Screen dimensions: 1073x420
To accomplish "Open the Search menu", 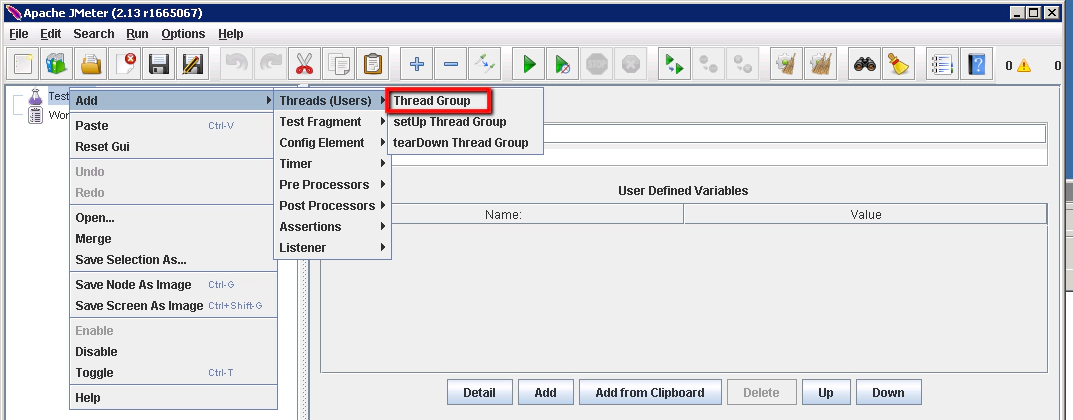I will click(x=94, y=34).
